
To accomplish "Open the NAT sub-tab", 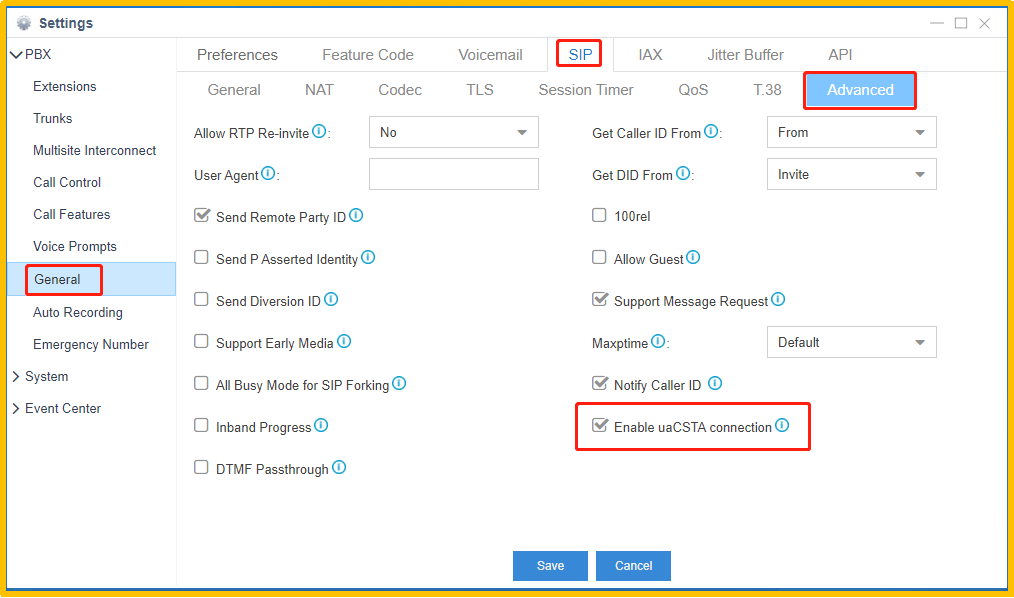I will pos(319,90).
